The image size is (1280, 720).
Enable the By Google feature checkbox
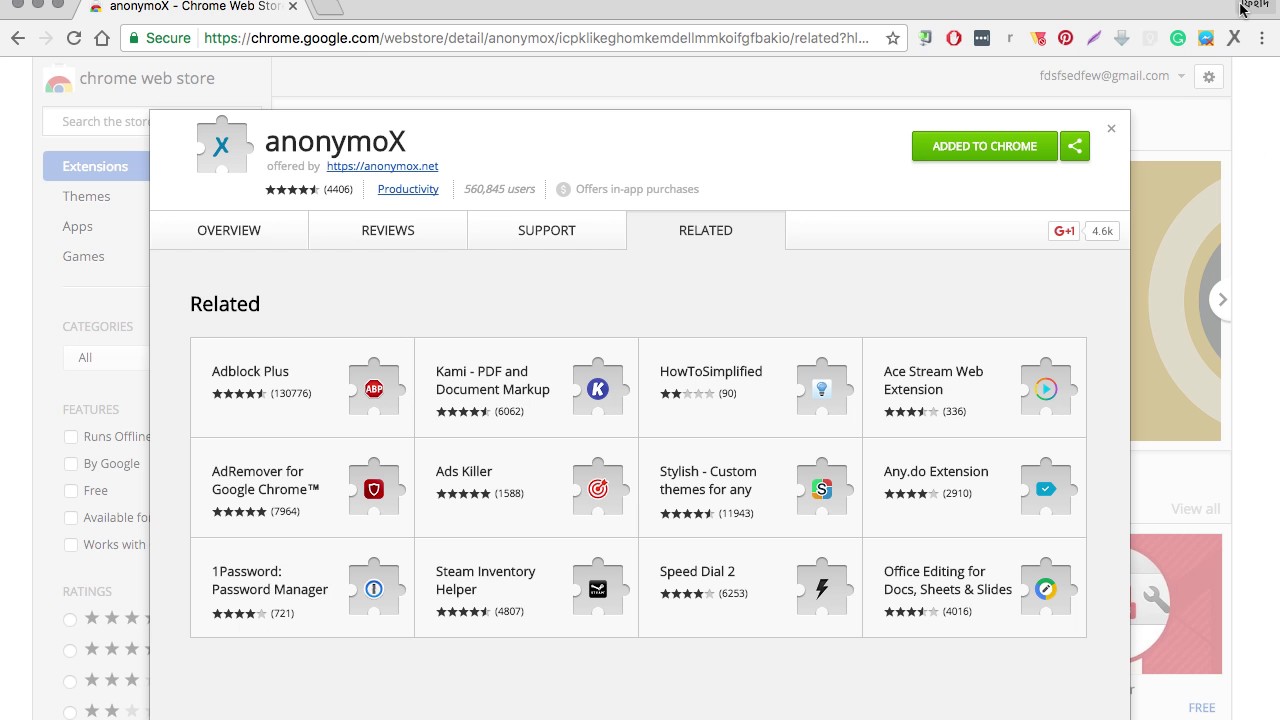point(71,464)
